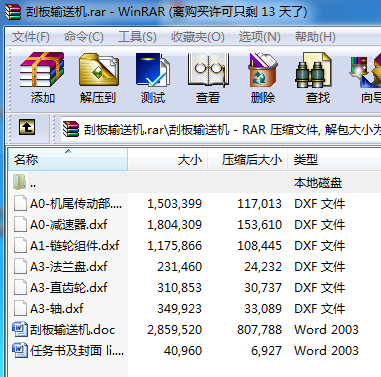This screenshot has width=381, height=377.
Task: Click the WinRAR title bar icon
Action: [x=13, y=12]
